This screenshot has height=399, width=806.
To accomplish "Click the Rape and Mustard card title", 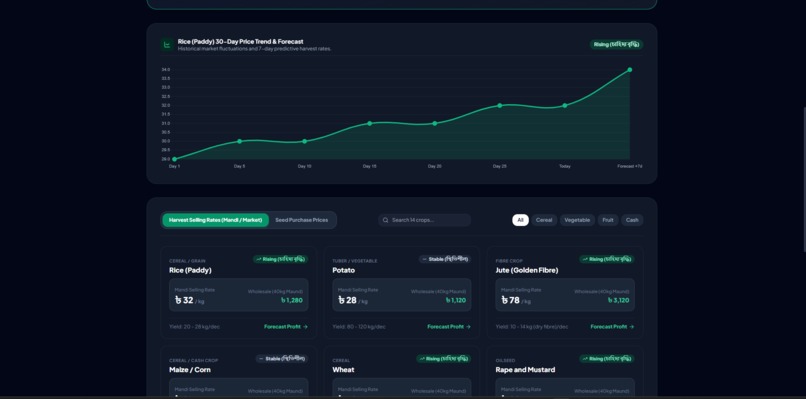I will (x=525, y=370).
